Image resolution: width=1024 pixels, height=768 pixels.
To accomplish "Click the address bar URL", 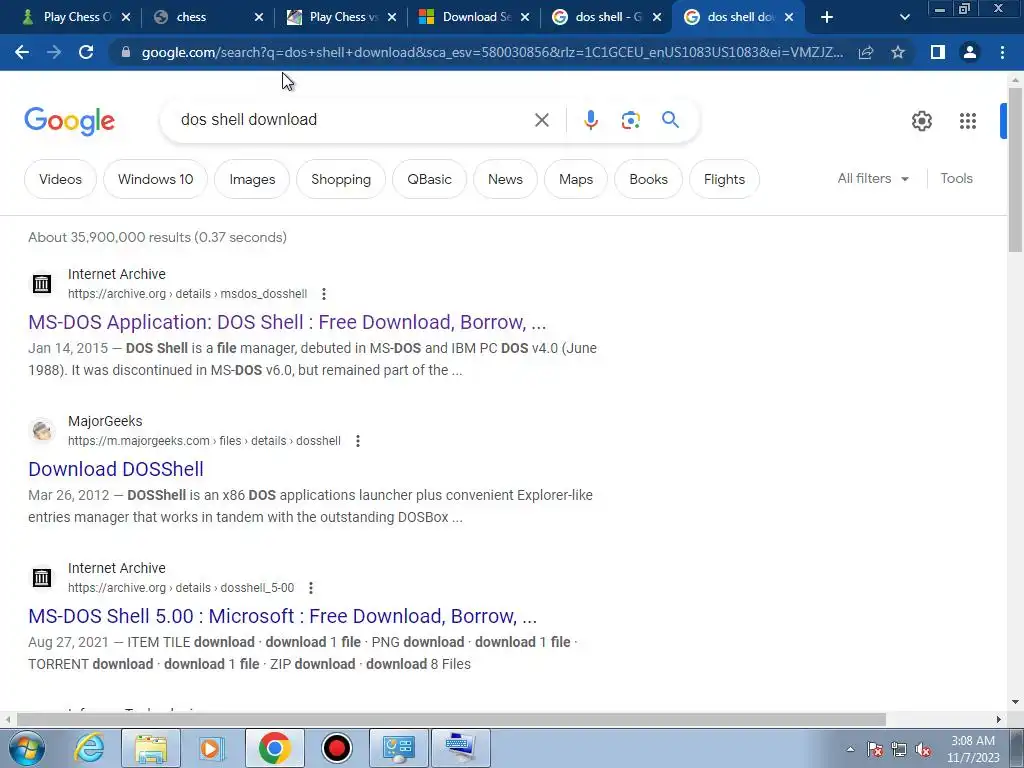I will pos(491,52).
